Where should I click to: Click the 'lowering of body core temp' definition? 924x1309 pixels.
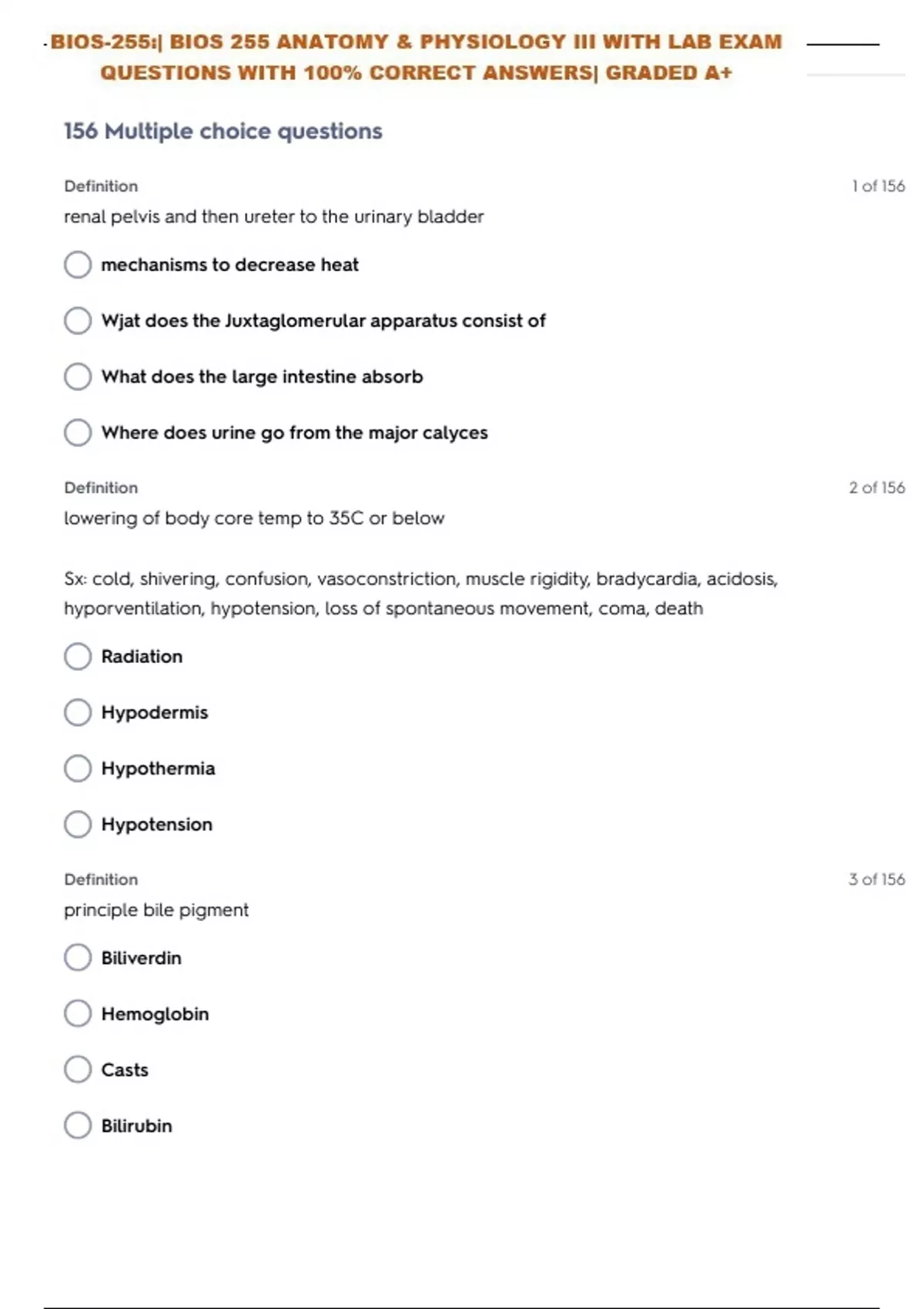(254, 518)
